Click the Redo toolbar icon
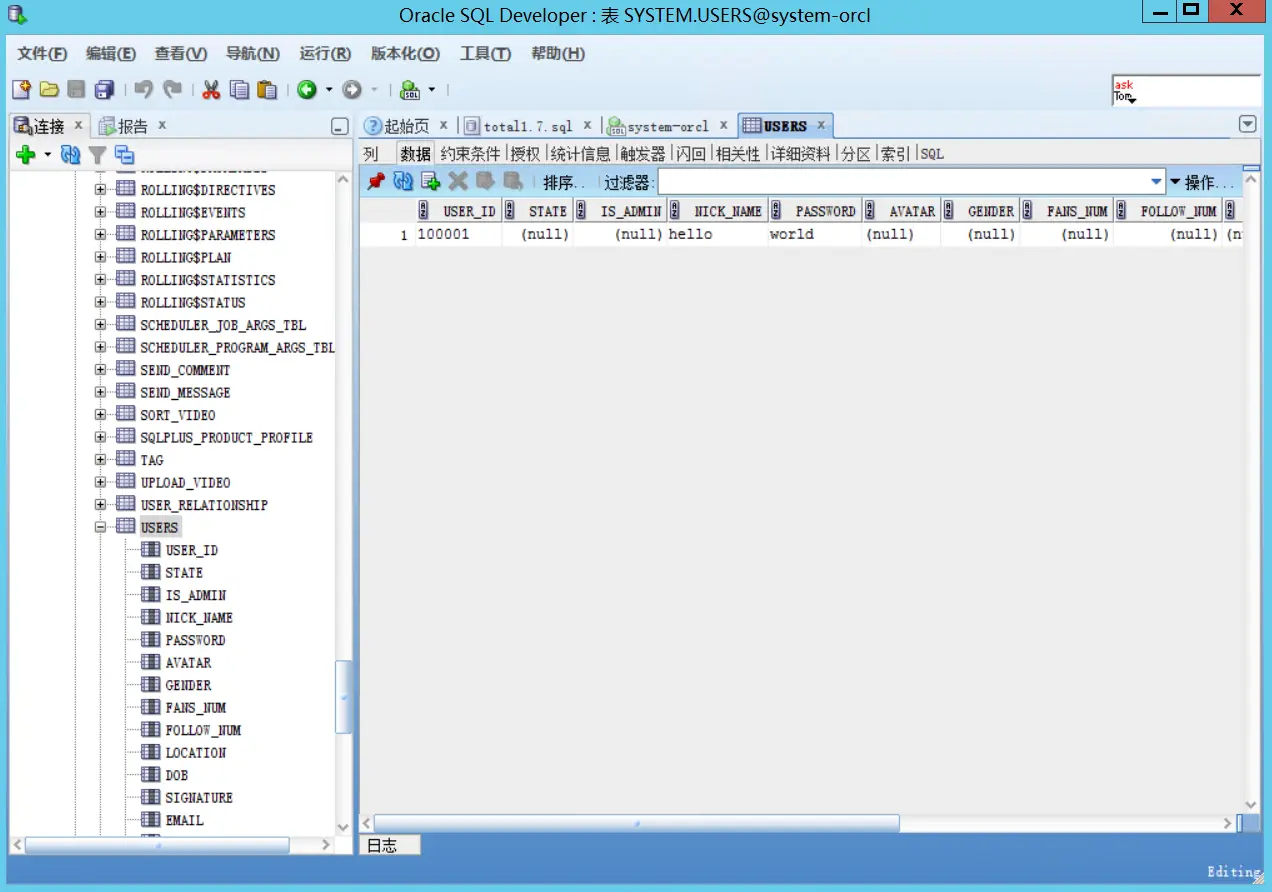 (x=173, y=90)
